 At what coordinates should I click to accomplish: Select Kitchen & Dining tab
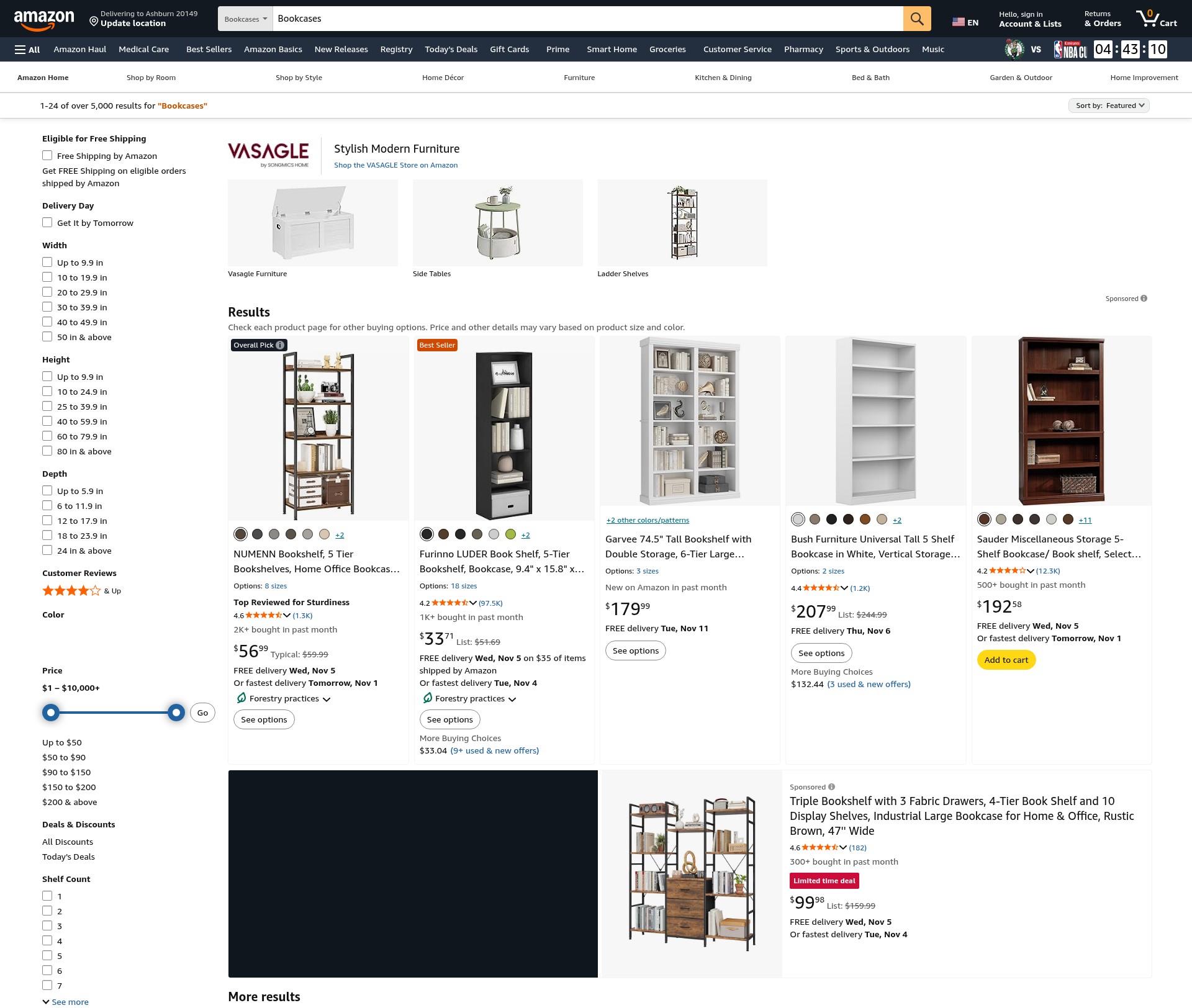(723, 78)
